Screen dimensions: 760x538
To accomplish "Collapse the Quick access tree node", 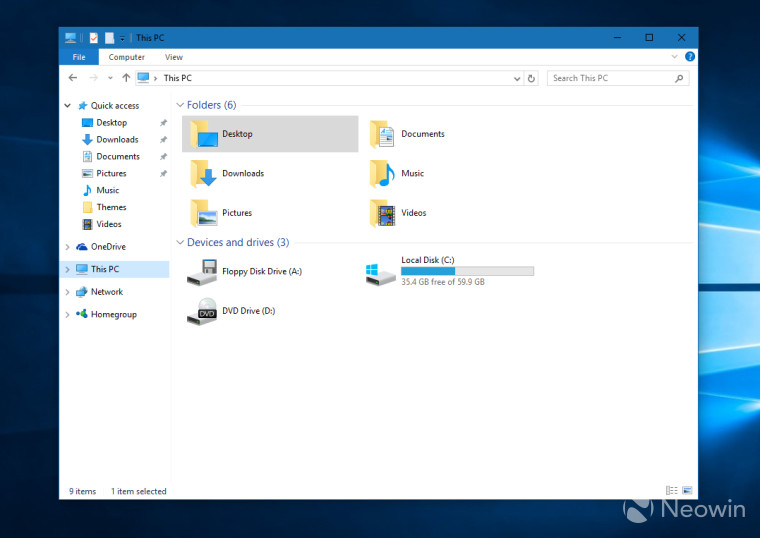I will (x=67, y=105).
